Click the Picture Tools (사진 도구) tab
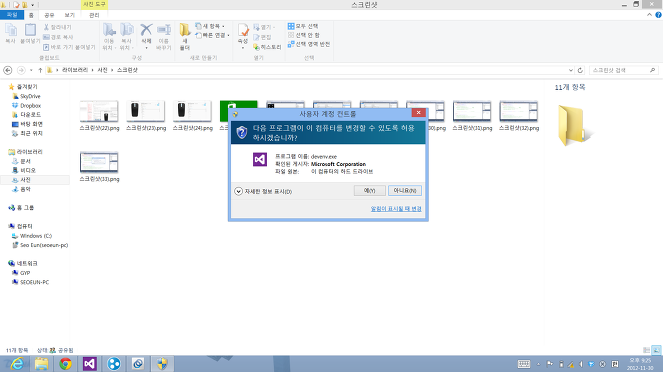This screenshot has height=372, width=663. click(94, 4)
